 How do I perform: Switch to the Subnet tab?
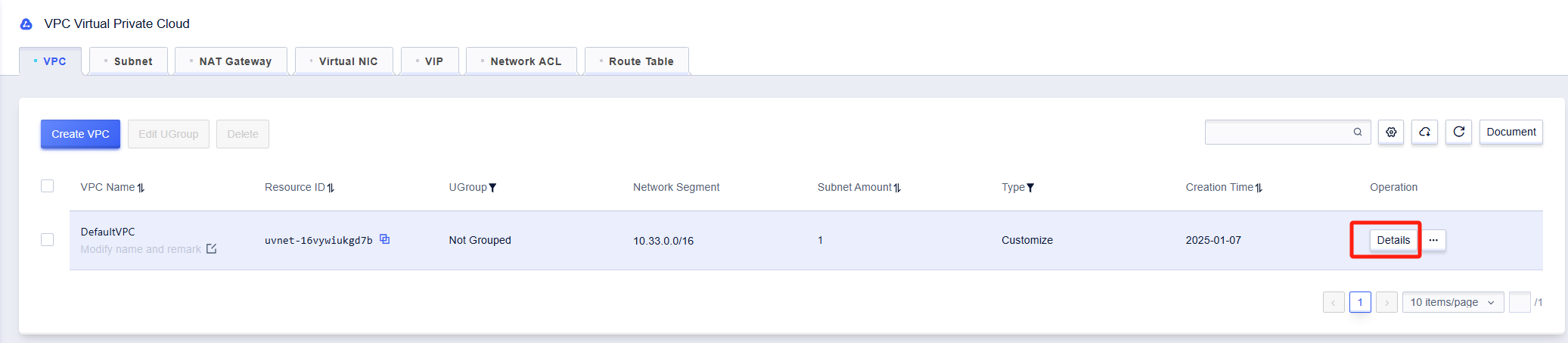[129, 61]
